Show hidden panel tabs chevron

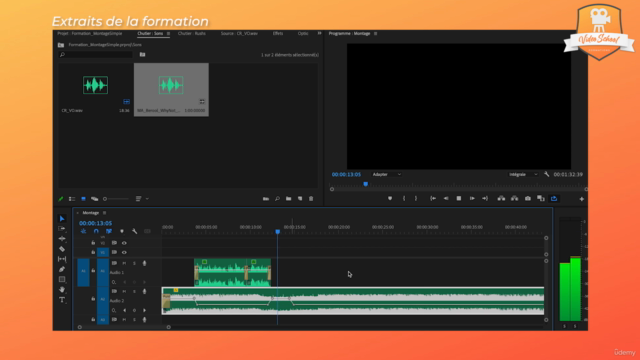pos(320,33)
